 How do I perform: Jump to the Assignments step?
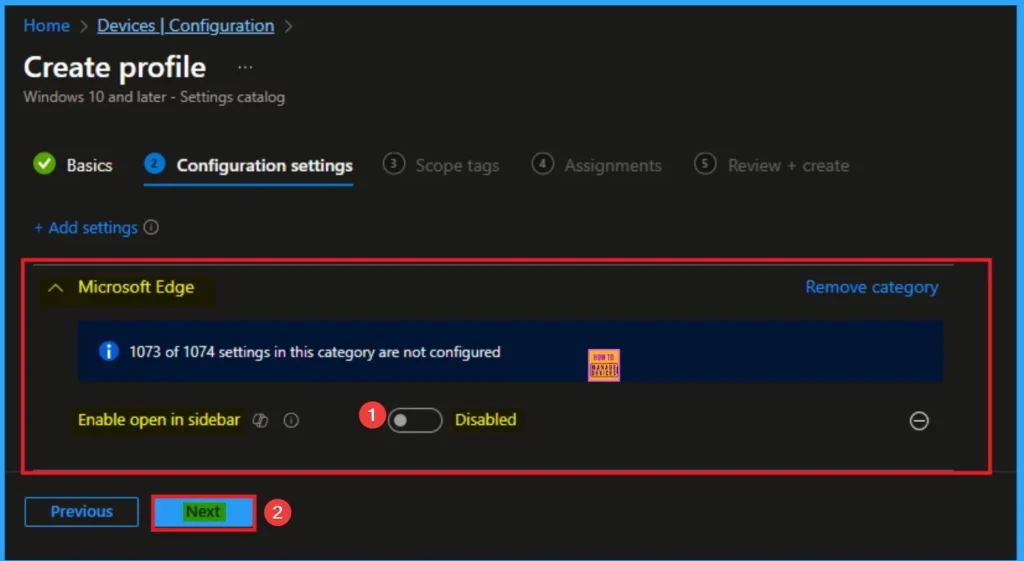coord(597,165)
